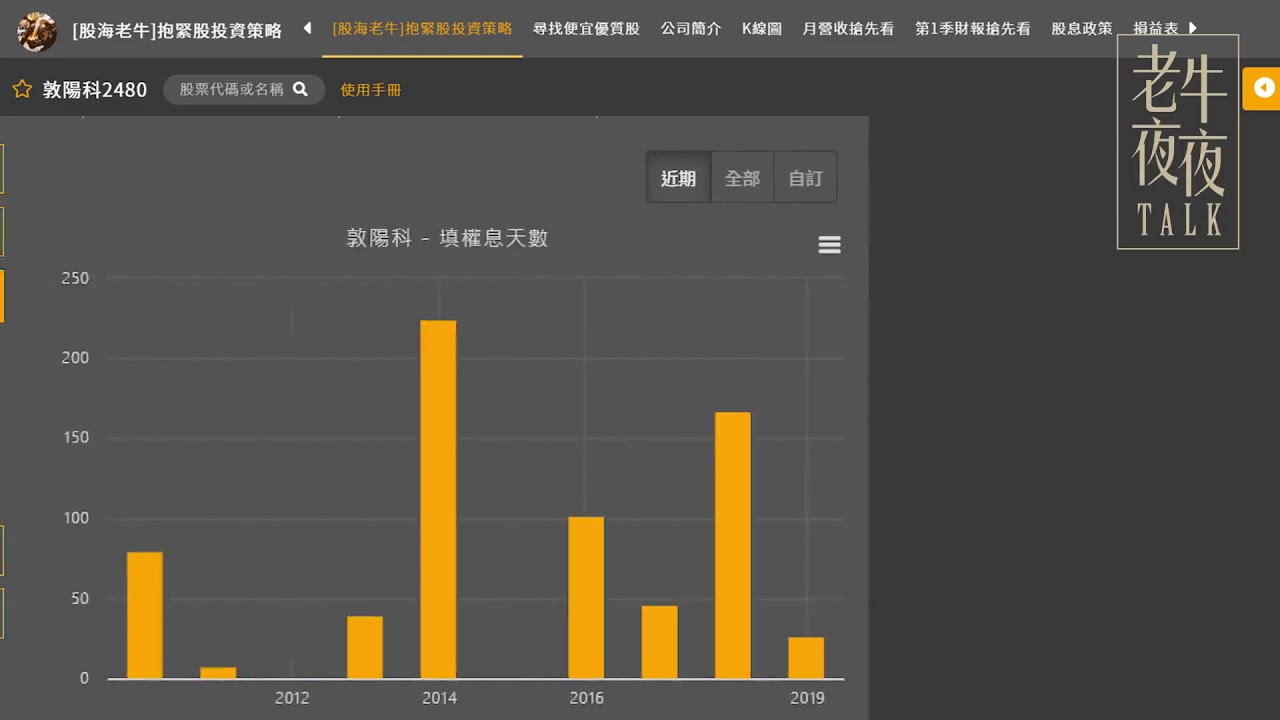Select 近期 range button

678,178
